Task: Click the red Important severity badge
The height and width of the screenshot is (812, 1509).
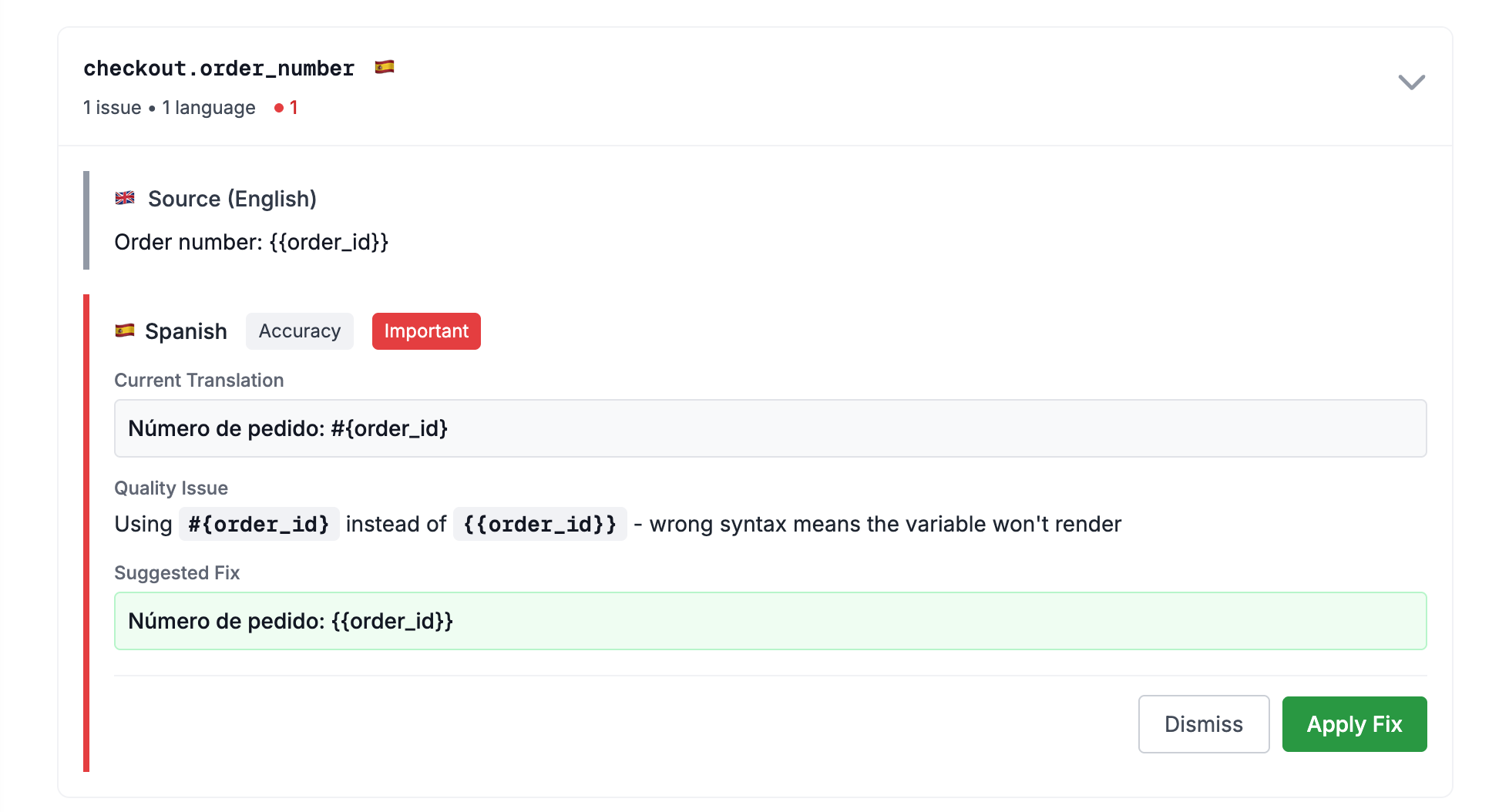Action: click(x=426, y=331)
